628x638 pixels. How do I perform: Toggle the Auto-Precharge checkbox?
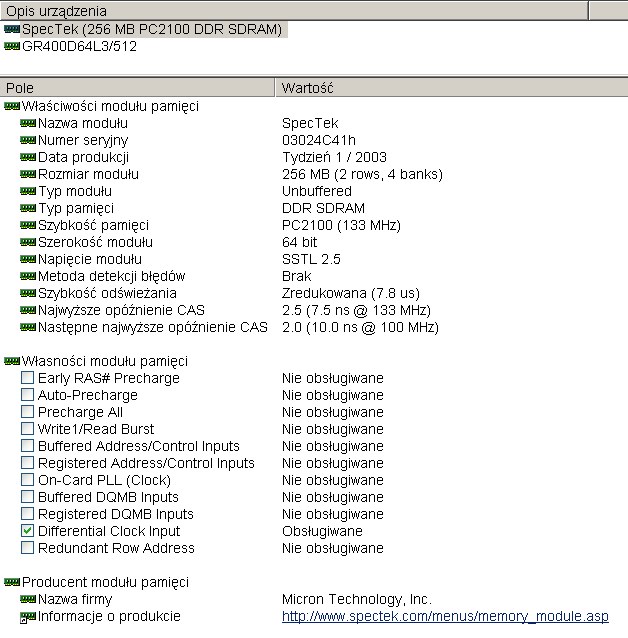click(27, 395)
